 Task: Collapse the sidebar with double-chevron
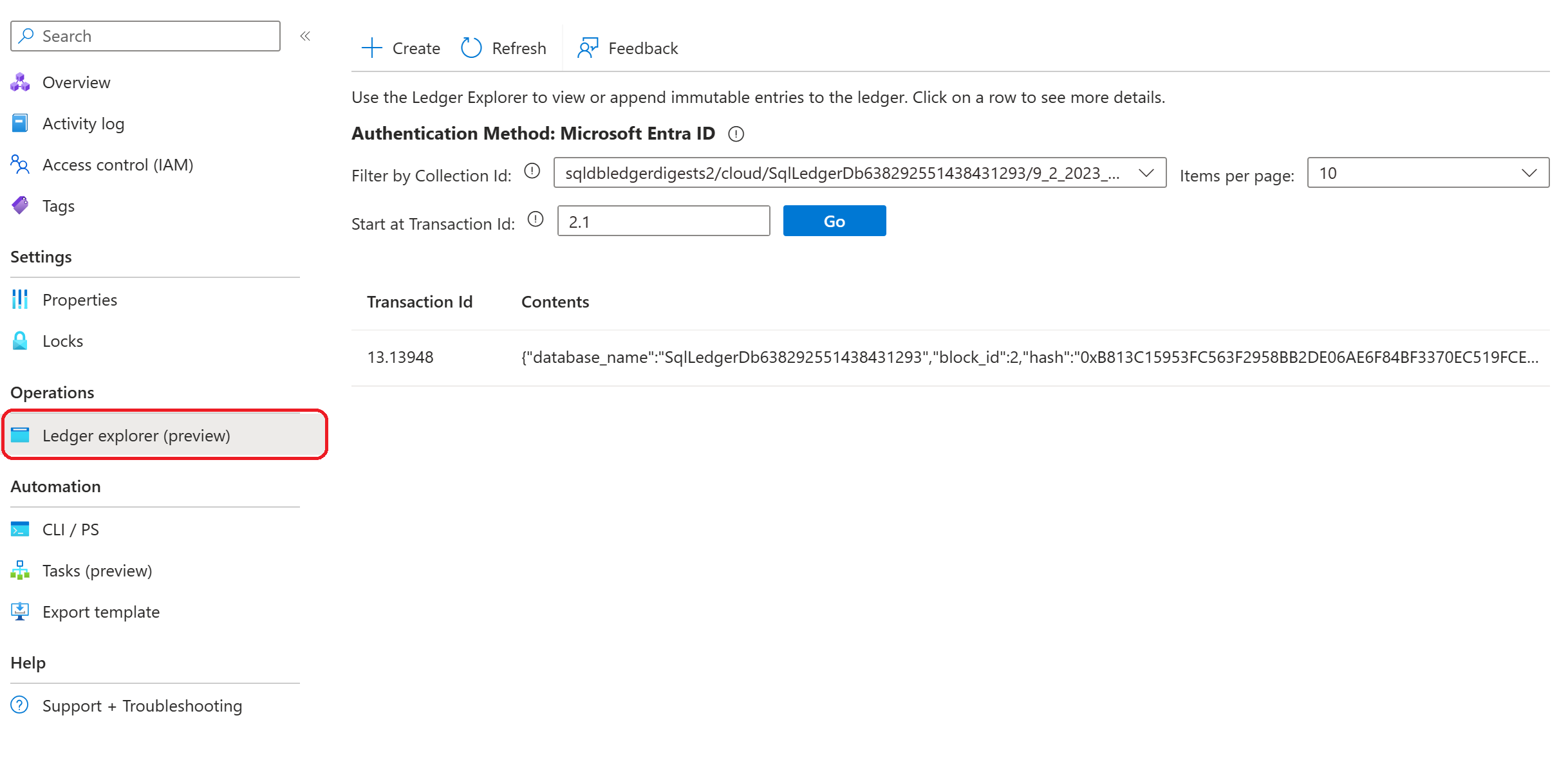[305, 36]
